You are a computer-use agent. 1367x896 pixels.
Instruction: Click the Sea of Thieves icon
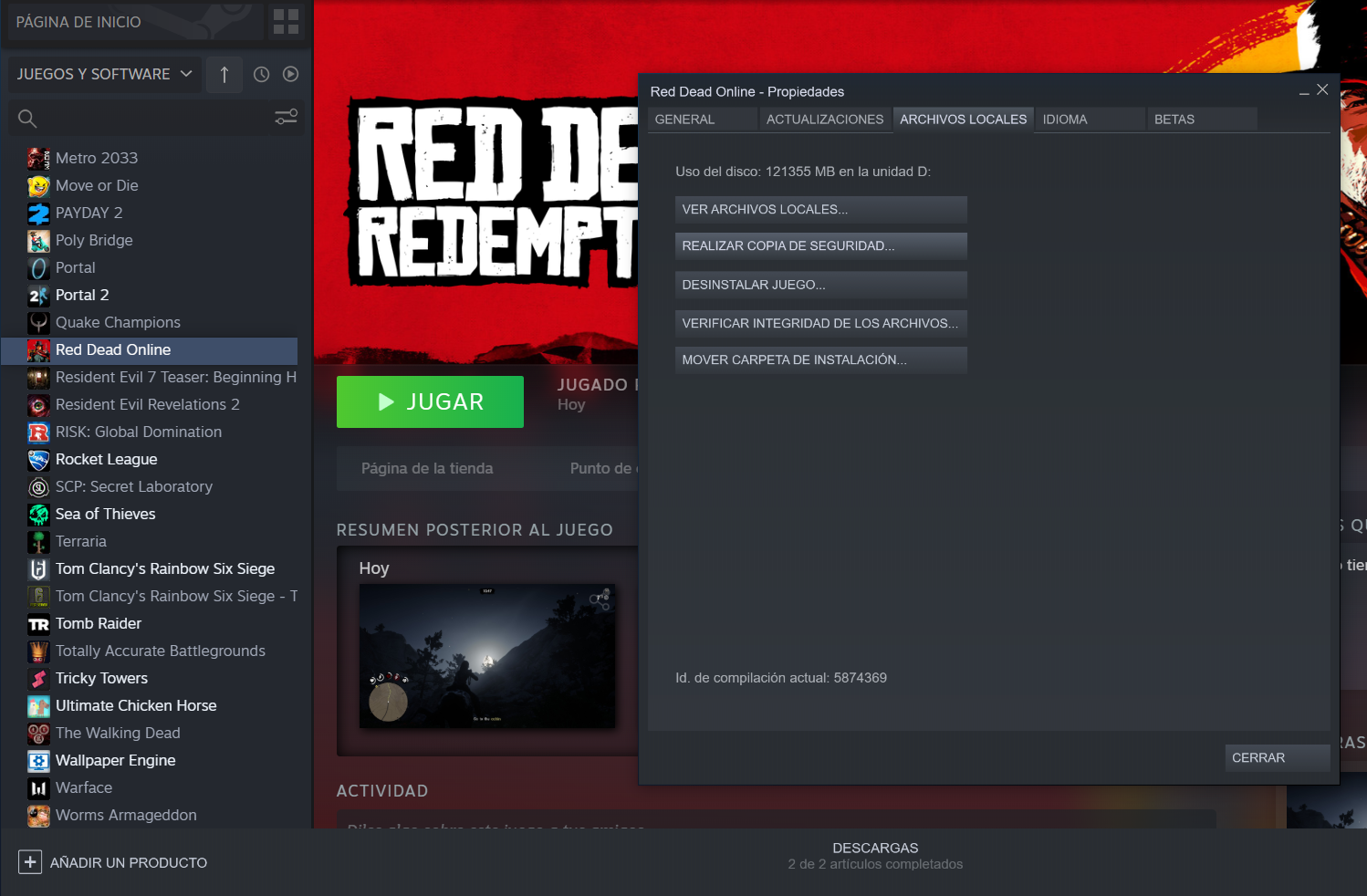(38, 515)
